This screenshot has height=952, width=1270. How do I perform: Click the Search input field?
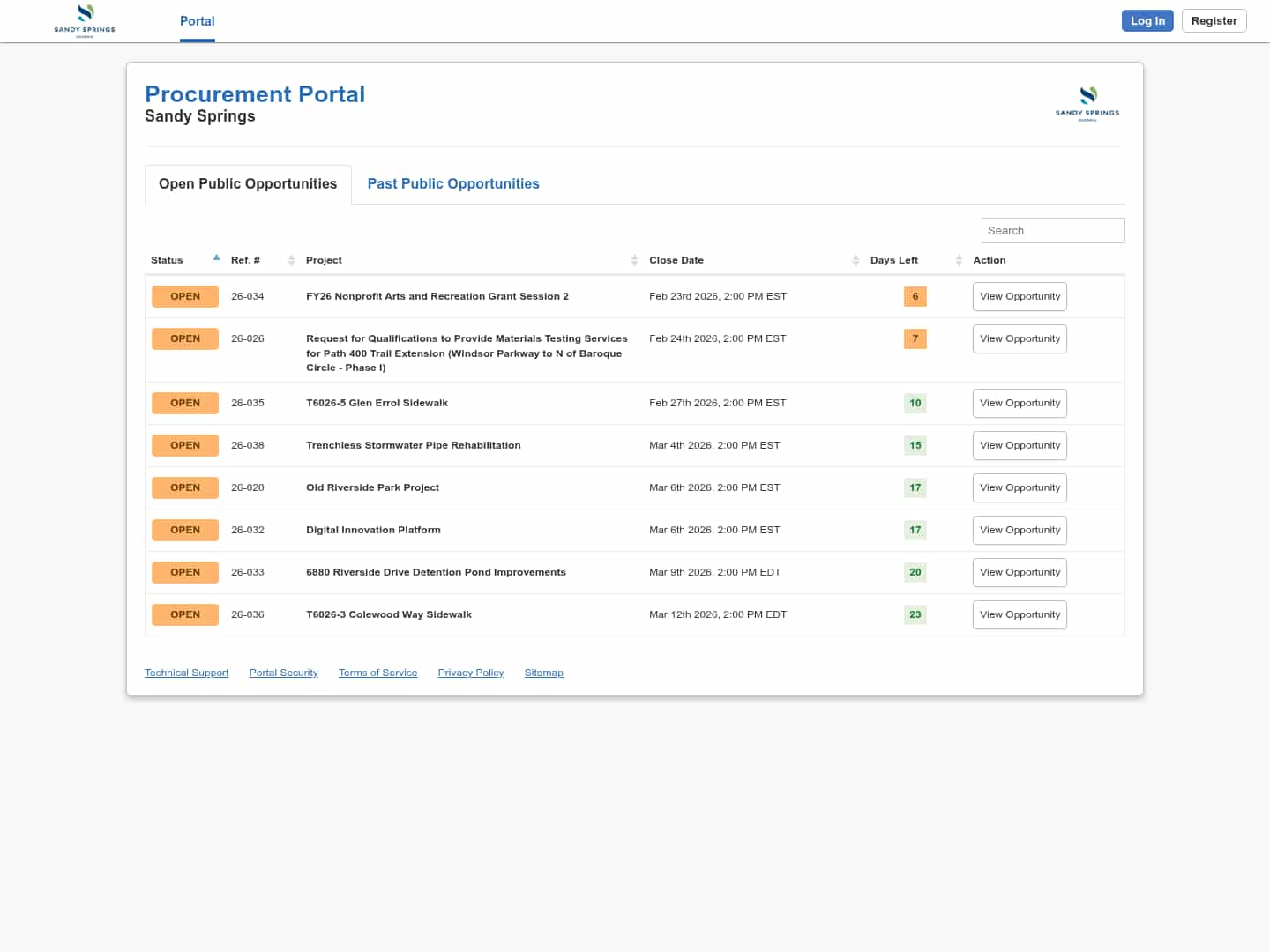(x=1052, y=231)
